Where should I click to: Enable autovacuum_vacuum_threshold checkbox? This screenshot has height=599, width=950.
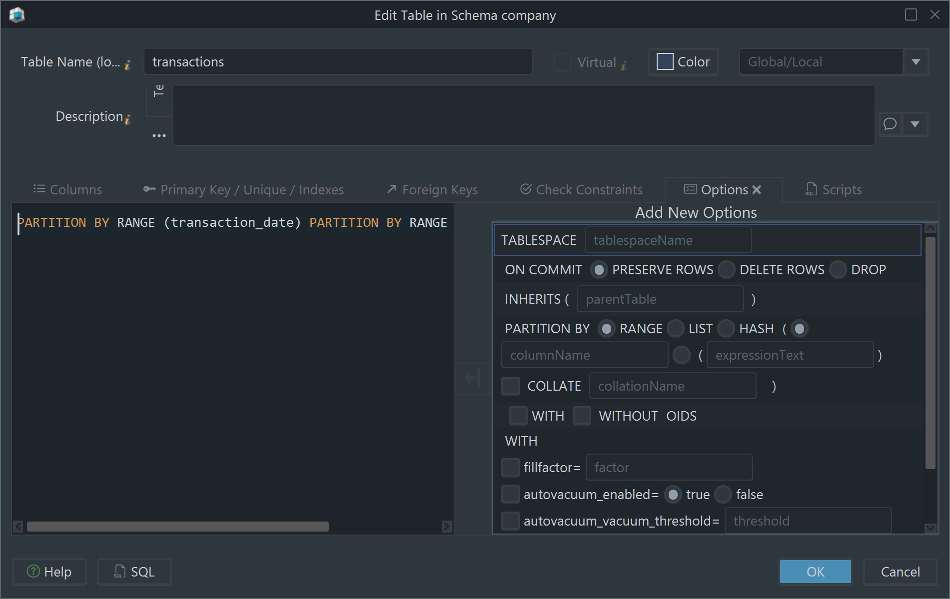(x=511, y=521)
